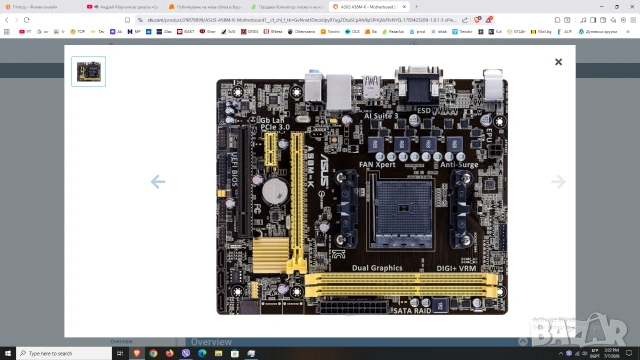This screenshot has height=360, width=640.
Task: Open Brave music playlist icon
Action: pyautogui.click(x=583, y=20)
